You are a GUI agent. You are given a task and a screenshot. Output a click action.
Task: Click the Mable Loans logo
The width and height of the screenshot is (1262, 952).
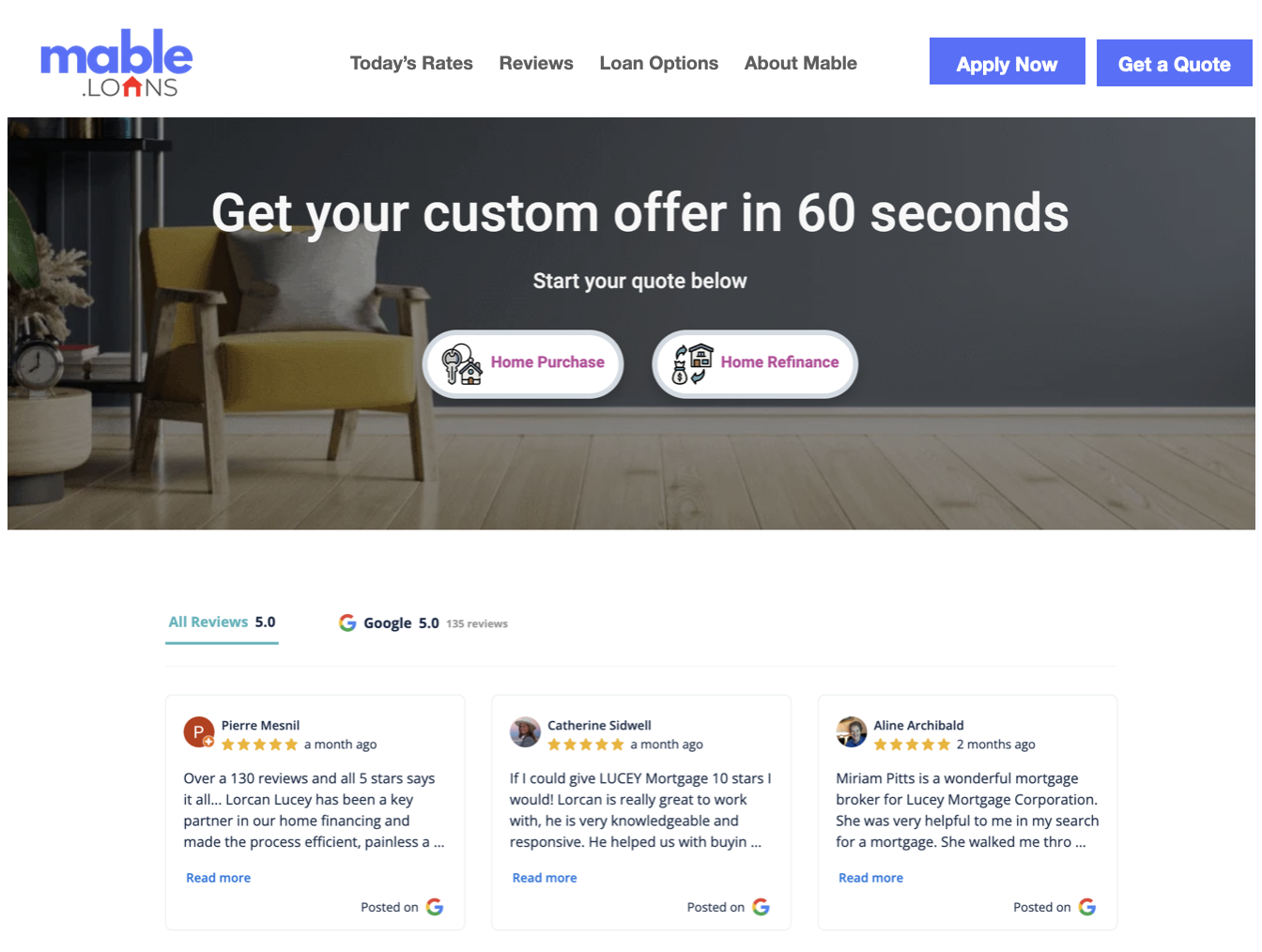point(116,63)
